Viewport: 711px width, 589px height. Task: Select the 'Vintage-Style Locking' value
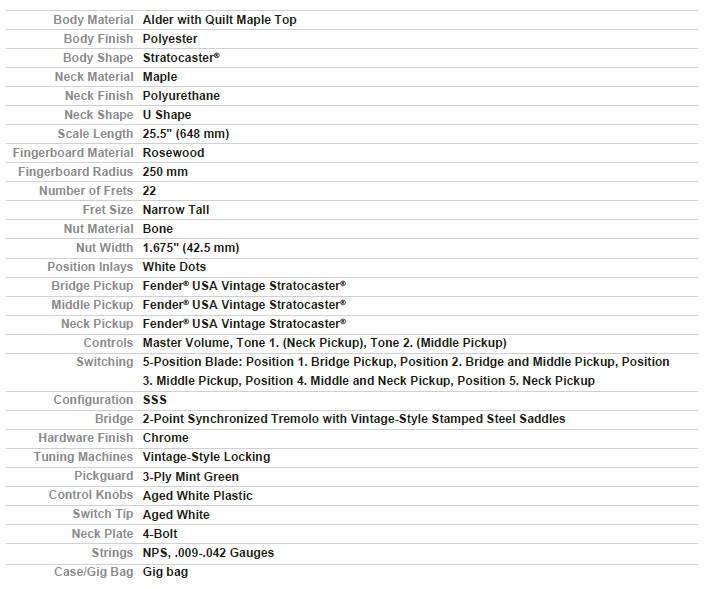[206, 458]
